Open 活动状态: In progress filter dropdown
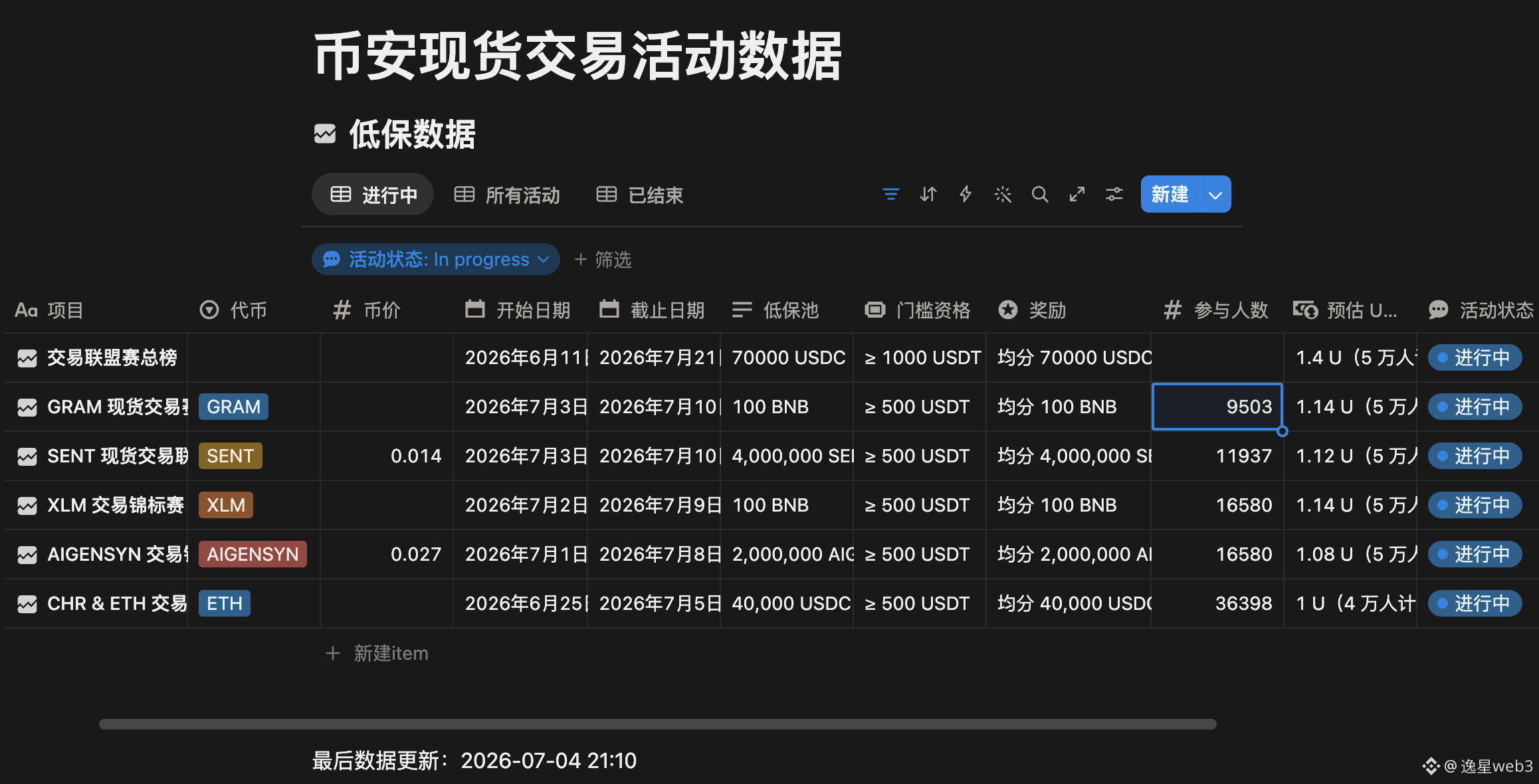 (435, 259)
